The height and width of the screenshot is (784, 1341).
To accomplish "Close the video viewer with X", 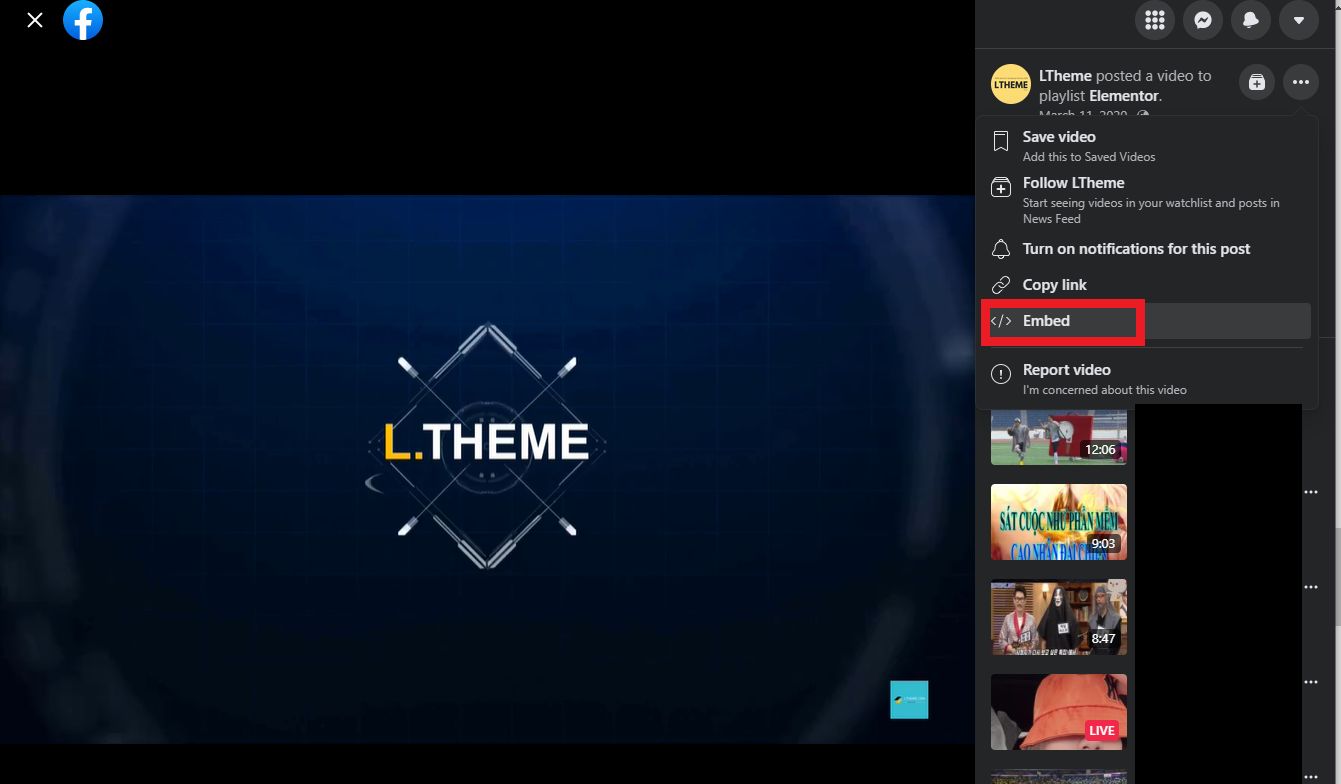I will click(35, 20).
